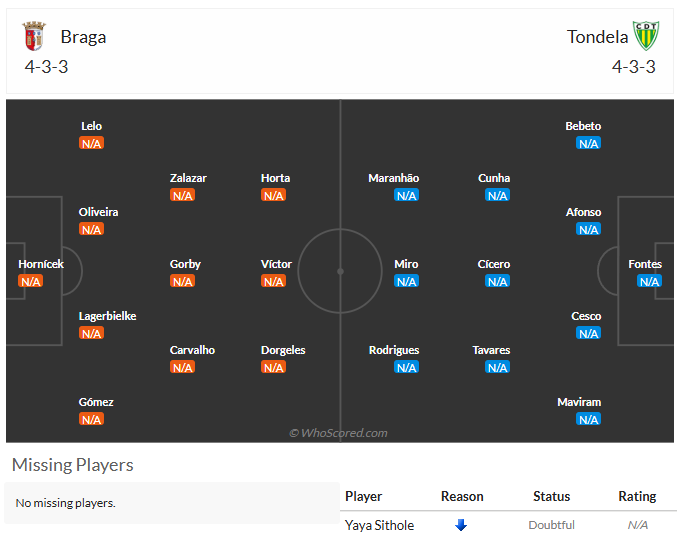Click the Braga club crest icon
Image resolution: width=681 pixels, height=542 pixels.
[x=34, y=36]
